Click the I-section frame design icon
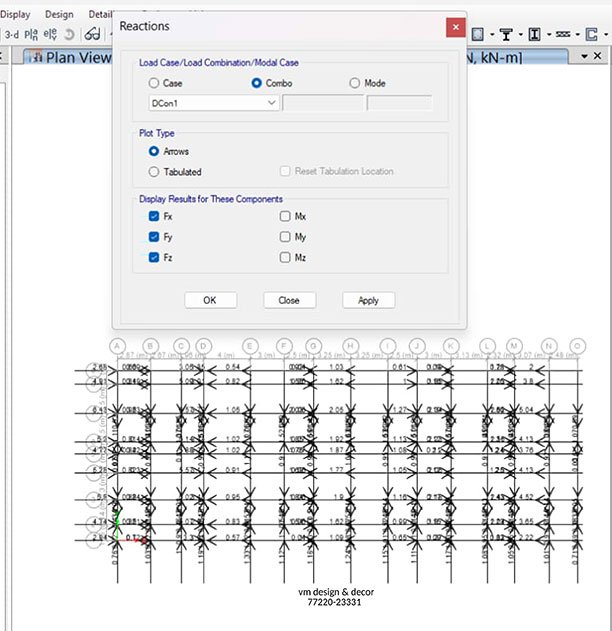612x631 pixels. (535, 34)
